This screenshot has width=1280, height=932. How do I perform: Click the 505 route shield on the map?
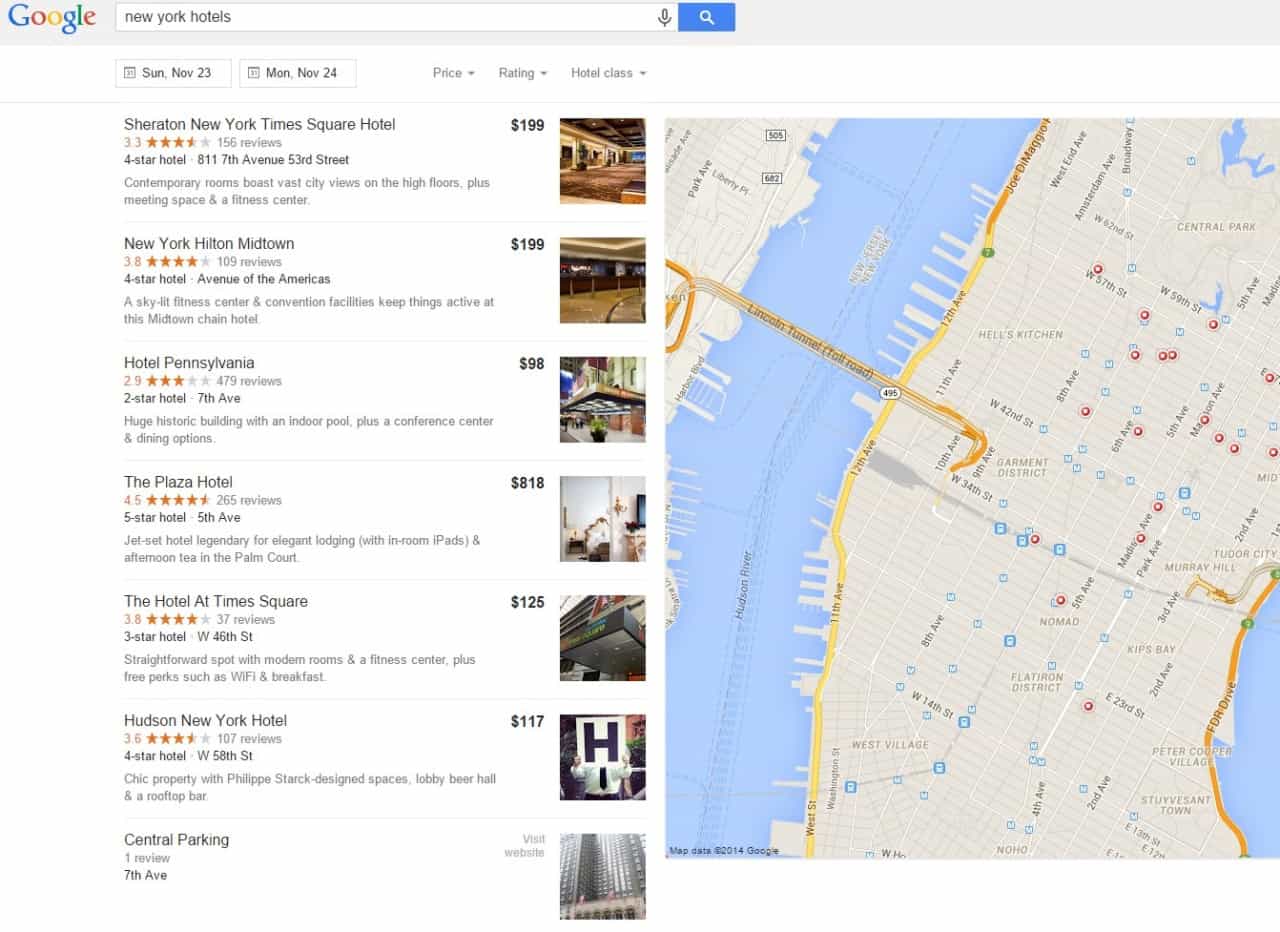pyautogui.click(x=775, y=135)
